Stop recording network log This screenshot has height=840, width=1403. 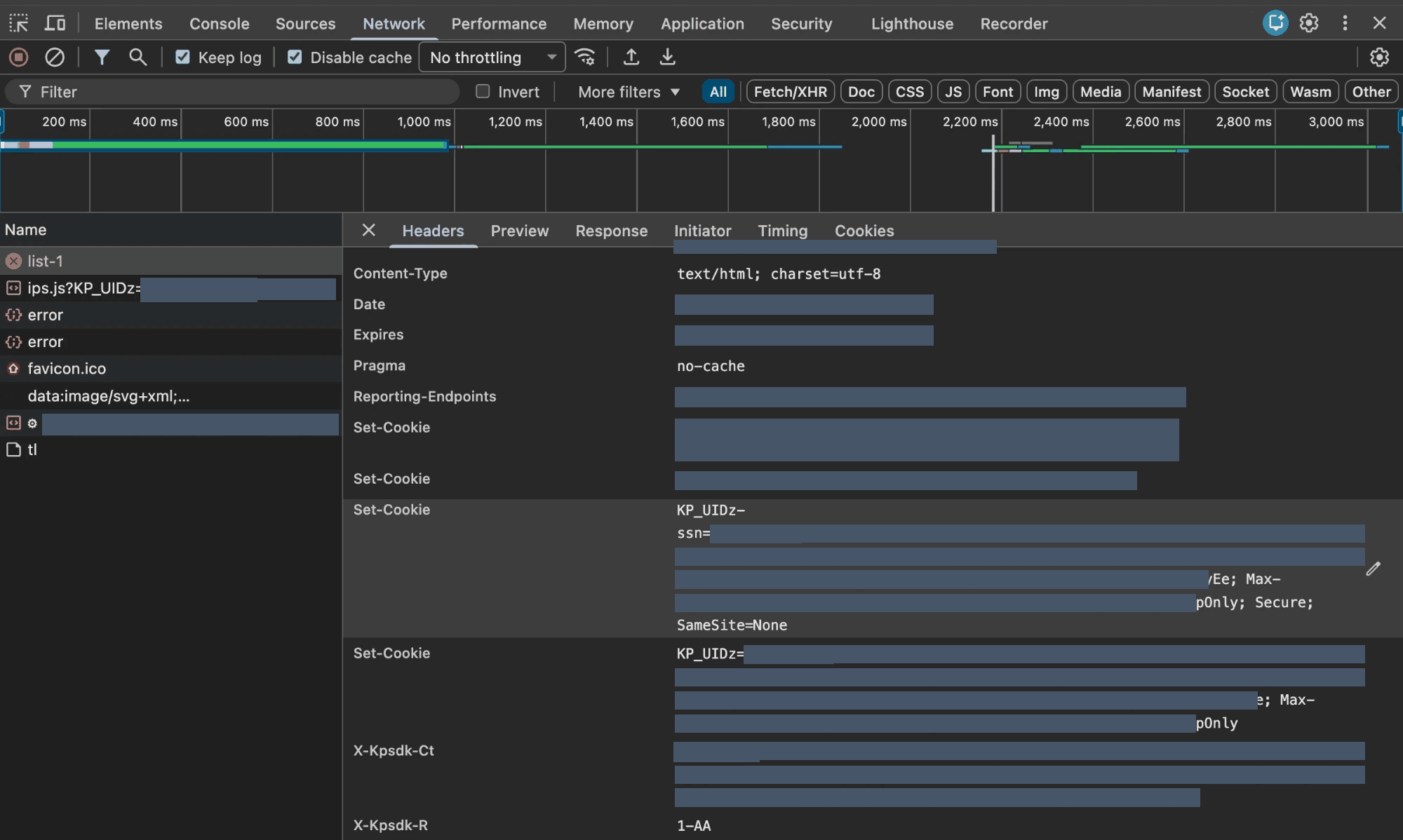[x=19, y=57]
